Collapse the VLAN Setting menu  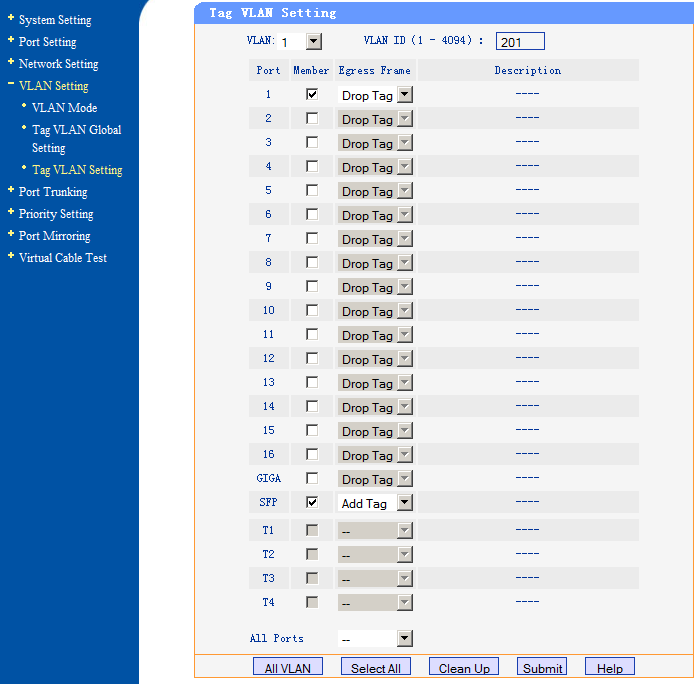pyautogui.click(x=53, y=85)
